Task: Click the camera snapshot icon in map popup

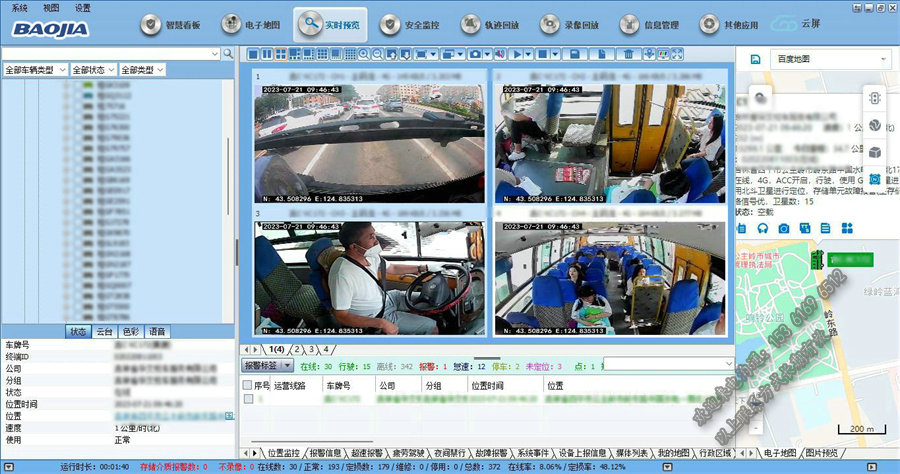Action: [784, 229]
